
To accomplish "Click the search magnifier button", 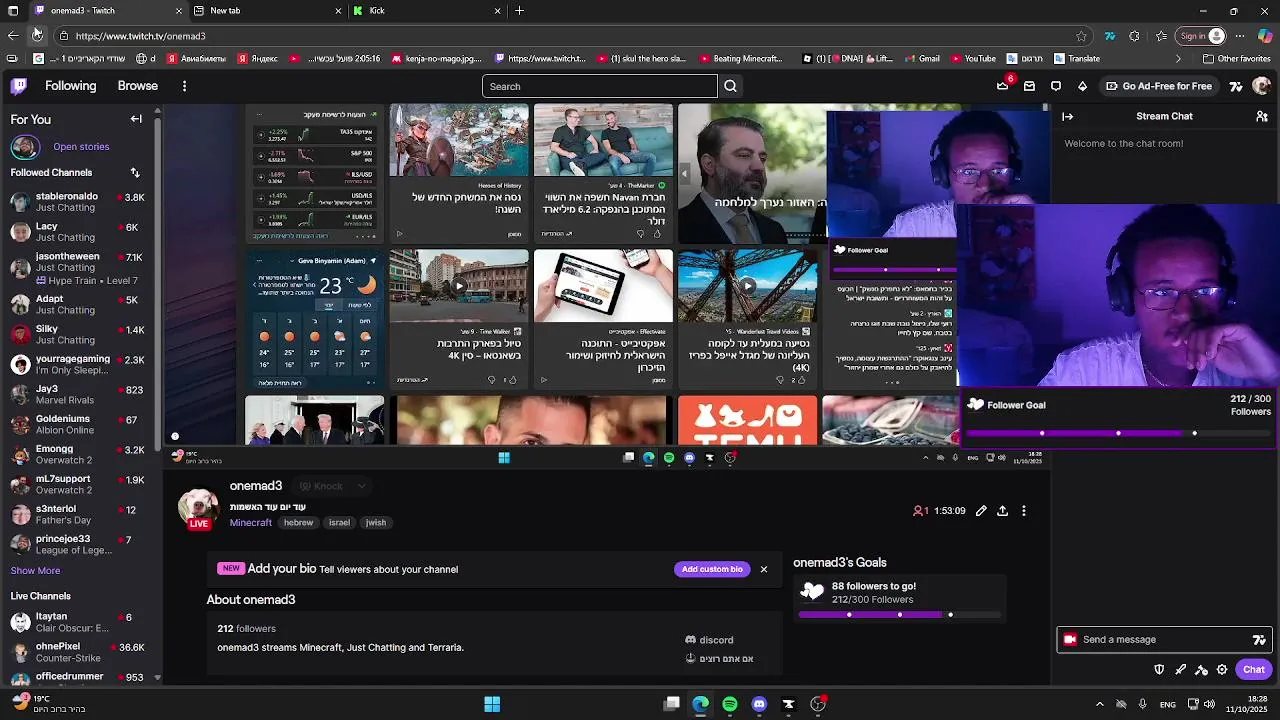I will 731,86.
